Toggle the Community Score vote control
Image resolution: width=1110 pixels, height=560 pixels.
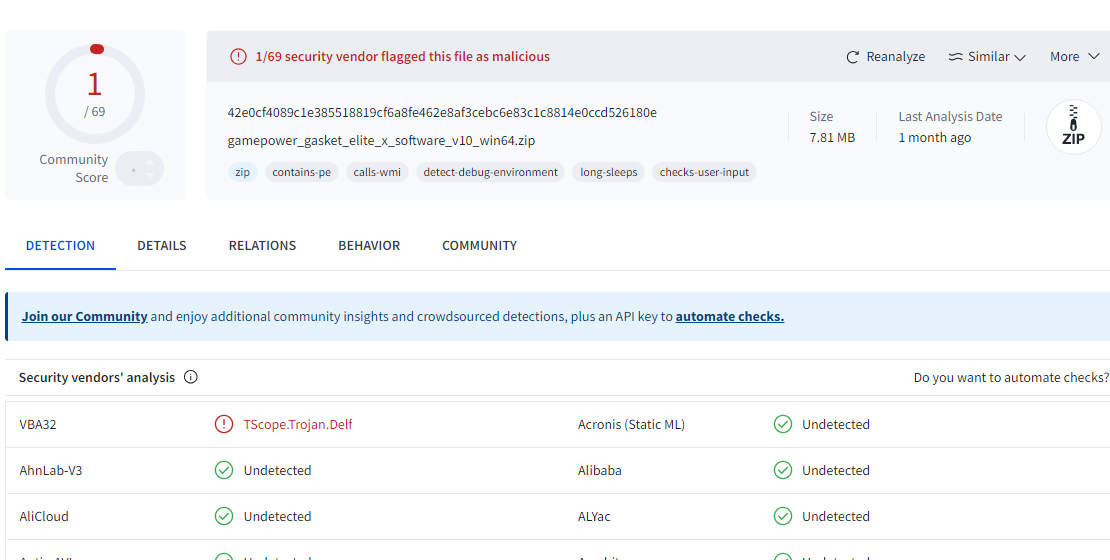click(x=139, y=169)
